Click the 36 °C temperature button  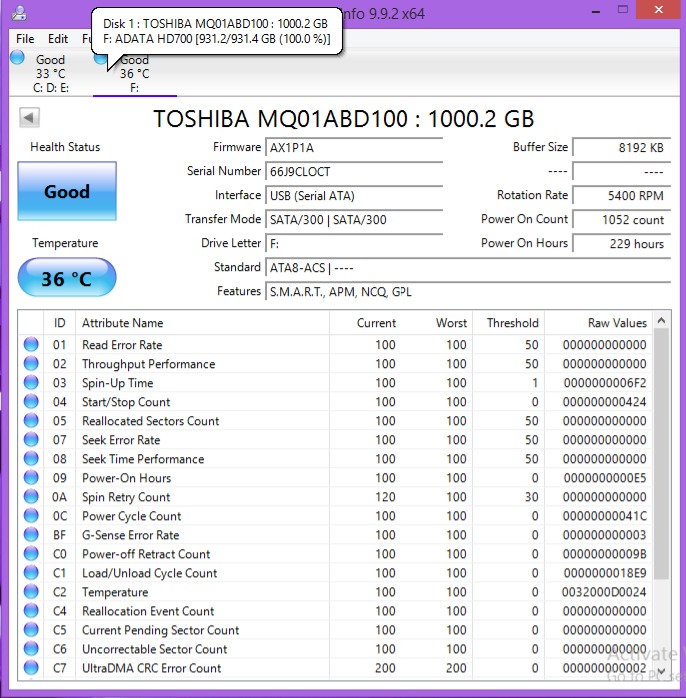67,278
